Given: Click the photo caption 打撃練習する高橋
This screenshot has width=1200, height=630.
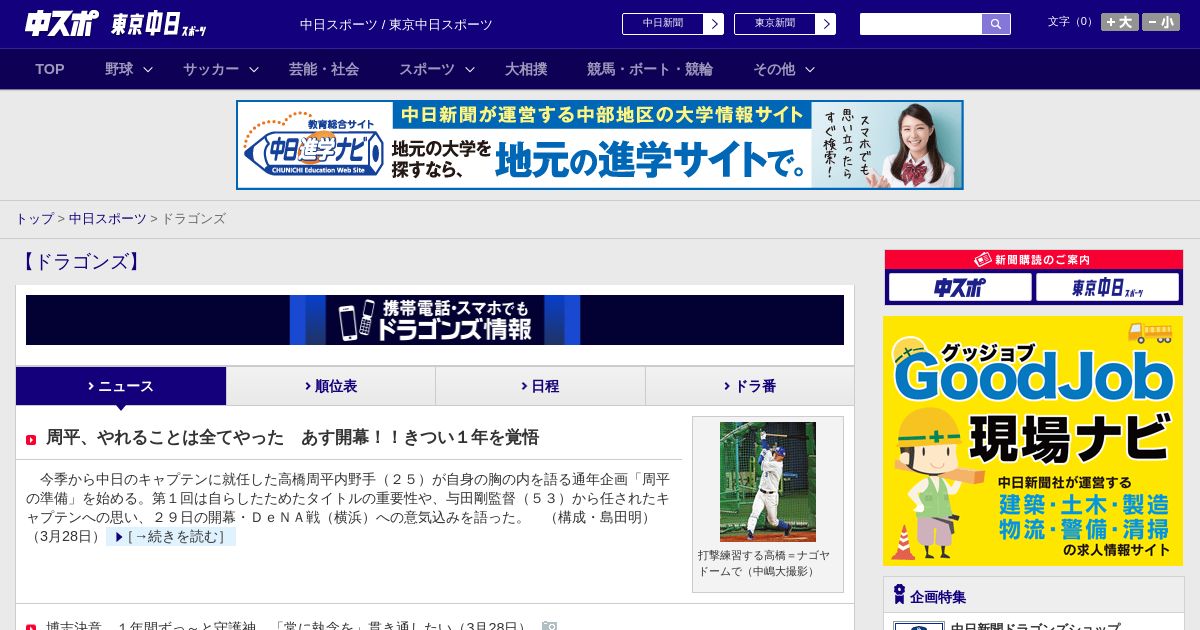Looking at the screenshot, I should click(x=764, y=563).
